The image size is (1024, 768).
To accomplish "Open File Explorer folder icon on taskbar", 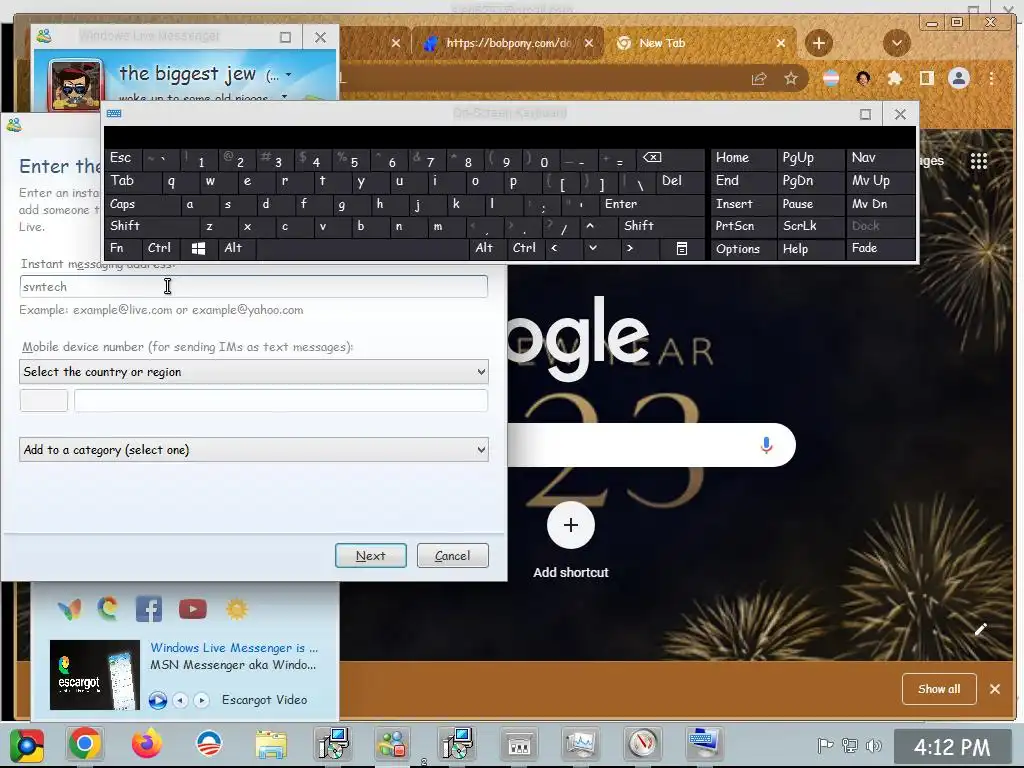I will click(271, 744).
